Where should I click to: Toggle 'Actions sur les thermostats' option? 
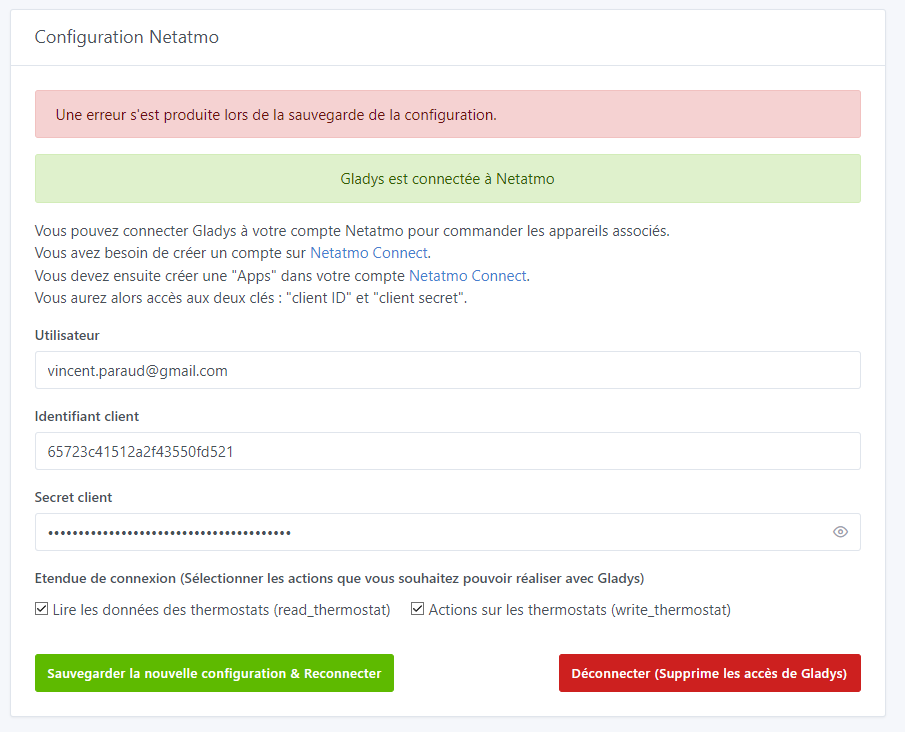(417, 608)
